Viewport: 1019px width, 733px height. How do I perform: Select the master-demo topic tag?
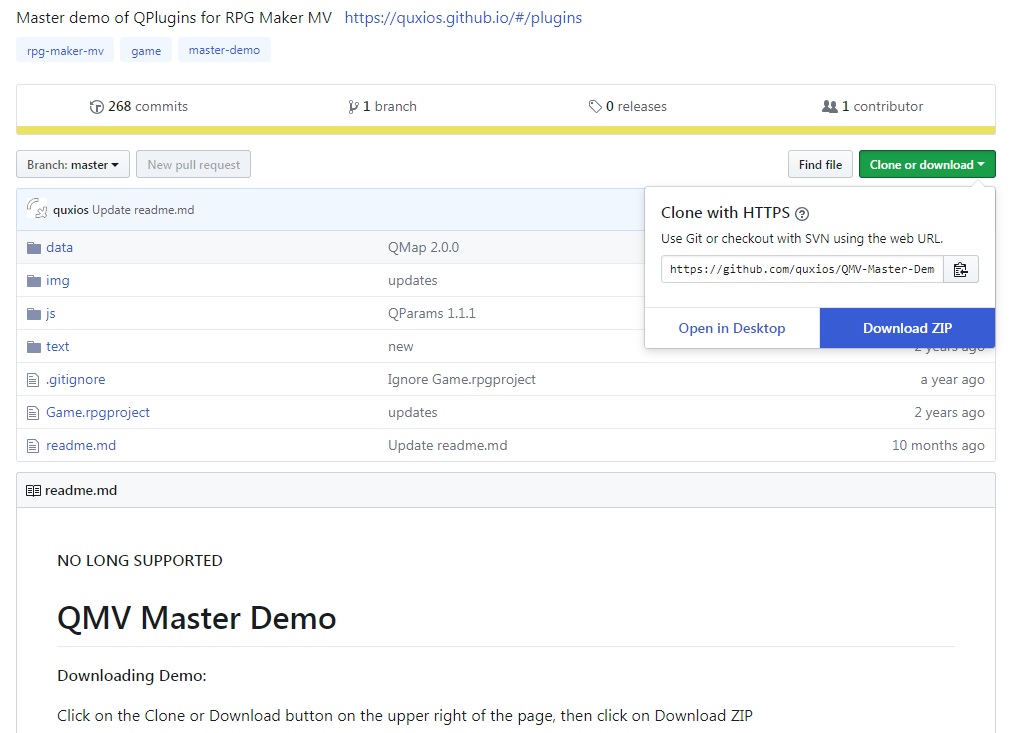tap(224, 51)
